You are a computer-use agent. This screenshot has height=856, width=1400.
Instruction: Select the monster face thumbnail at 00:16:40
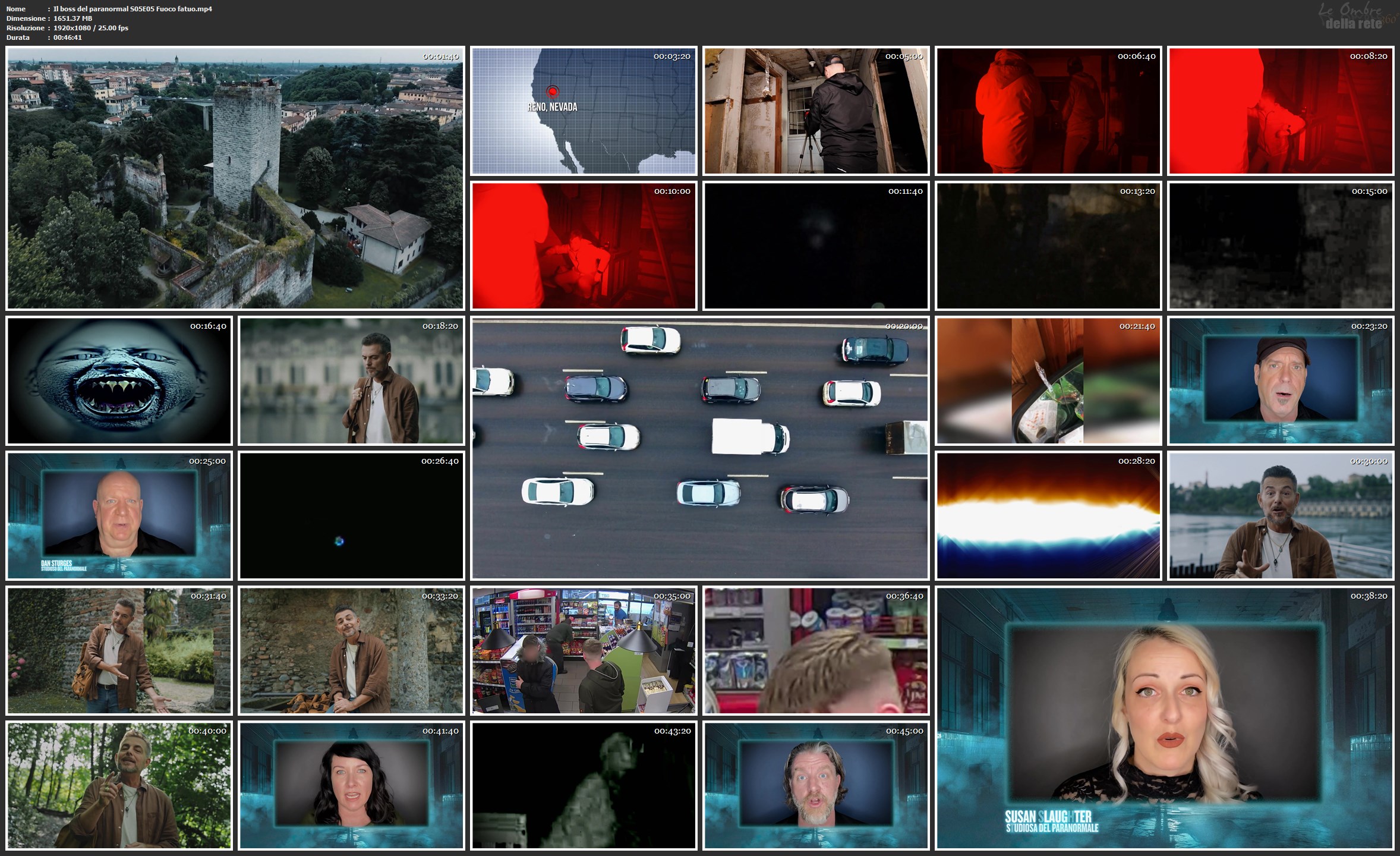click(x=119, y=380)
